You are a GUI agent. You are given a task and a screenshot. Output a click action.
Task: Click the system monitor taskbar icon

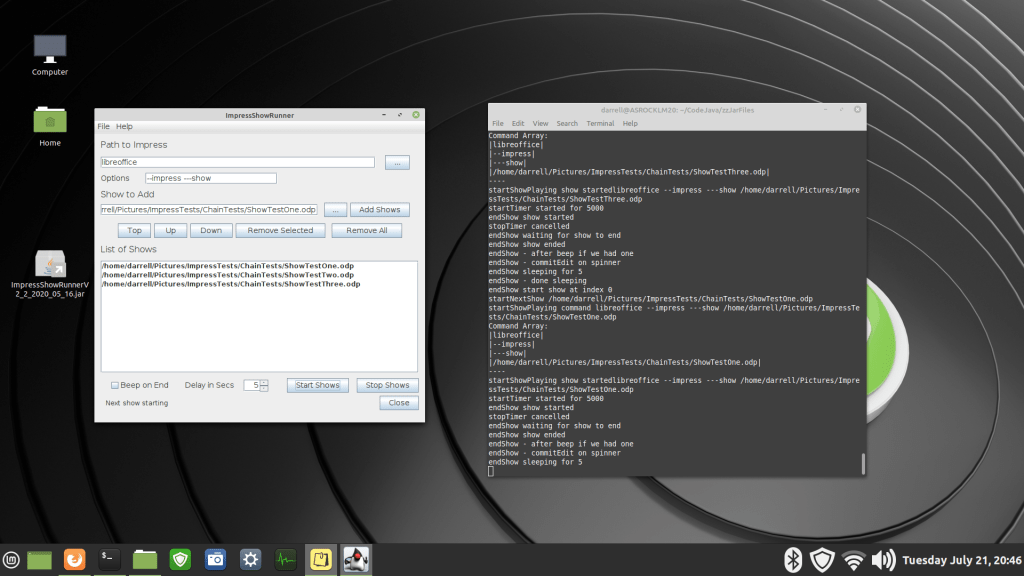point(286,560)
